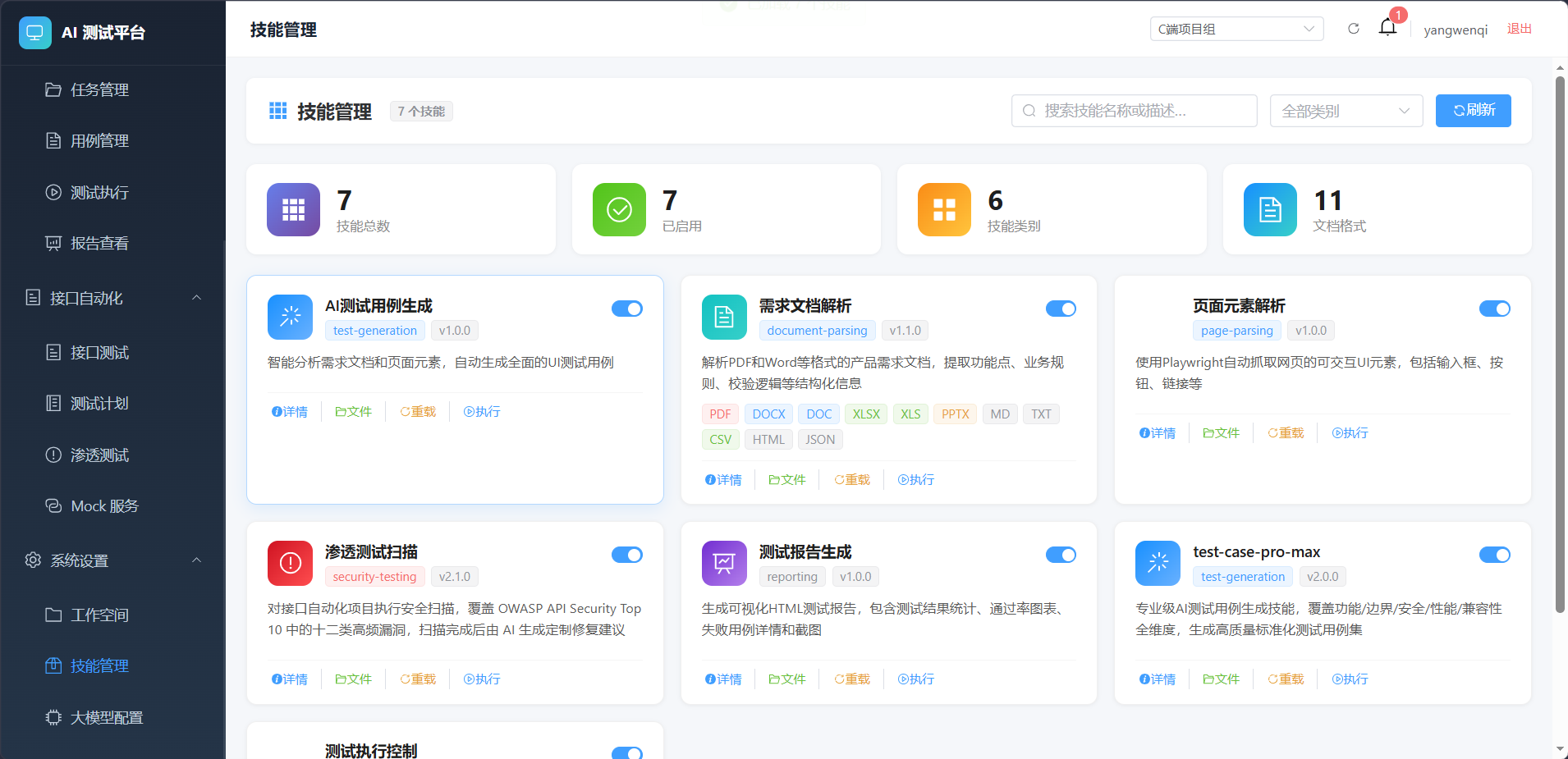Click the reload icon in the top header
The image size is (1568, 759).
point(1354,29)
